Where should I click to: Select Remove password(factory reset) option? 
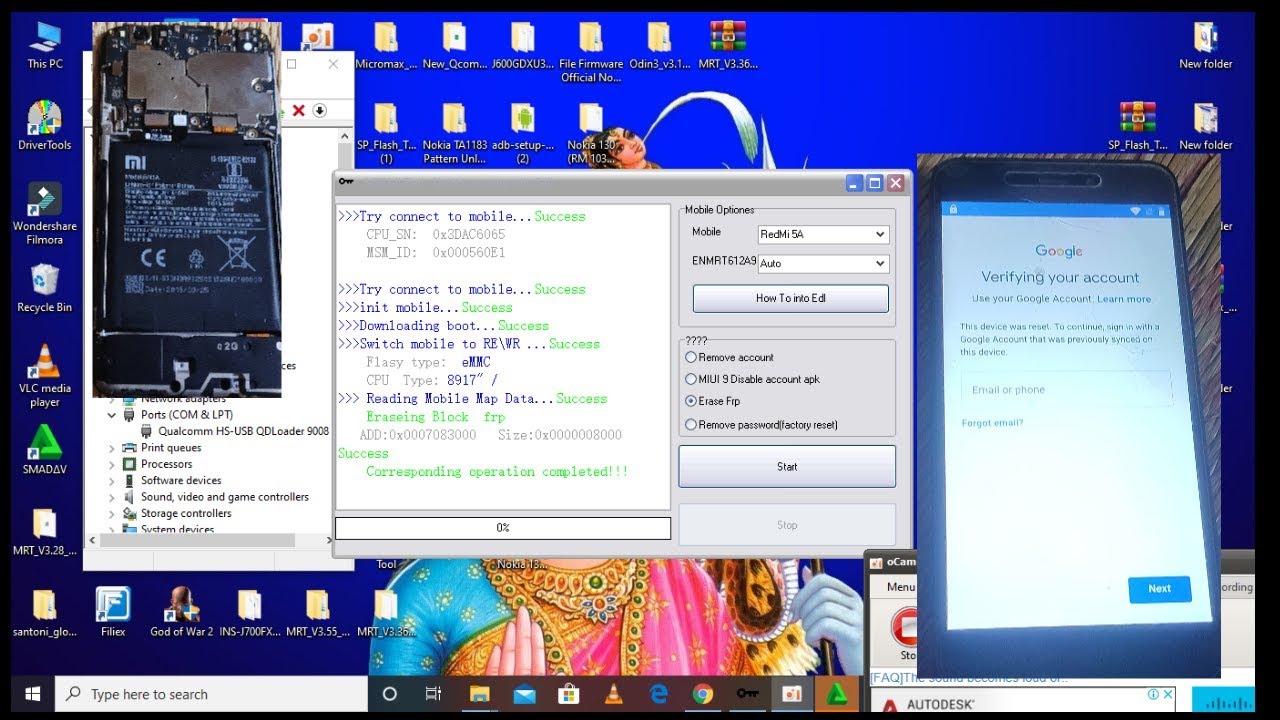click(x=761, y=425)
